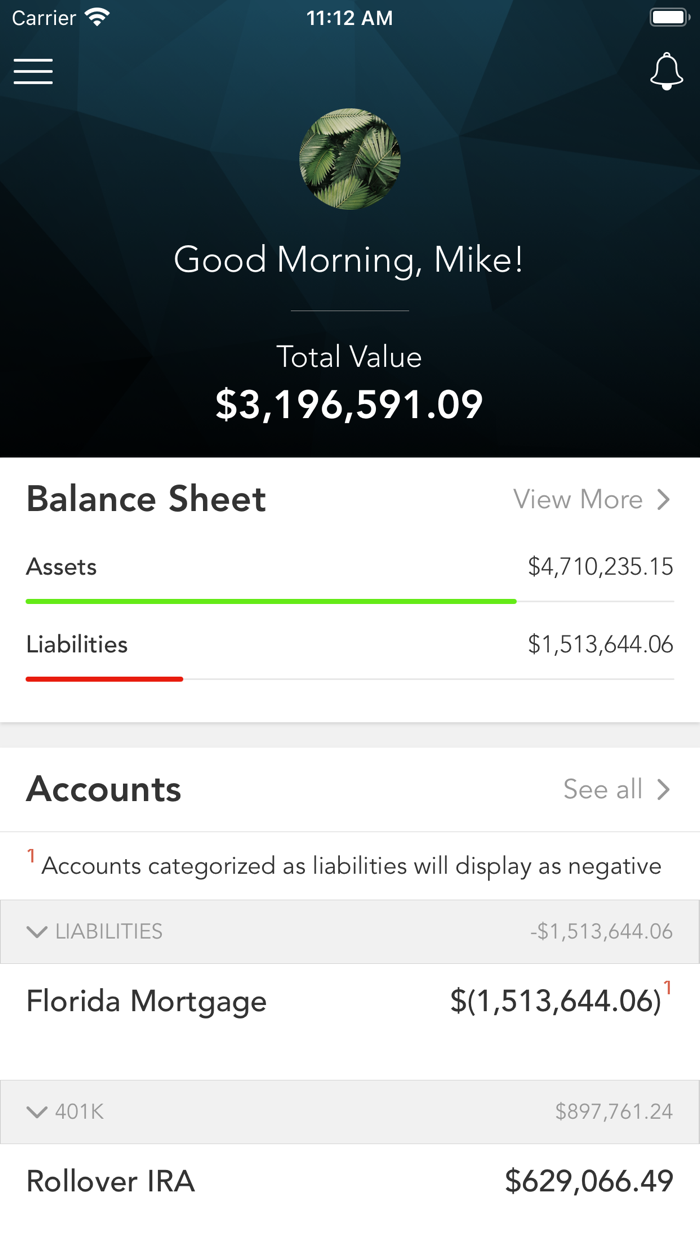Screen dimensions: 700x1244
Task: Collapse the 401K accounts section
Action: click(37, 1112)
